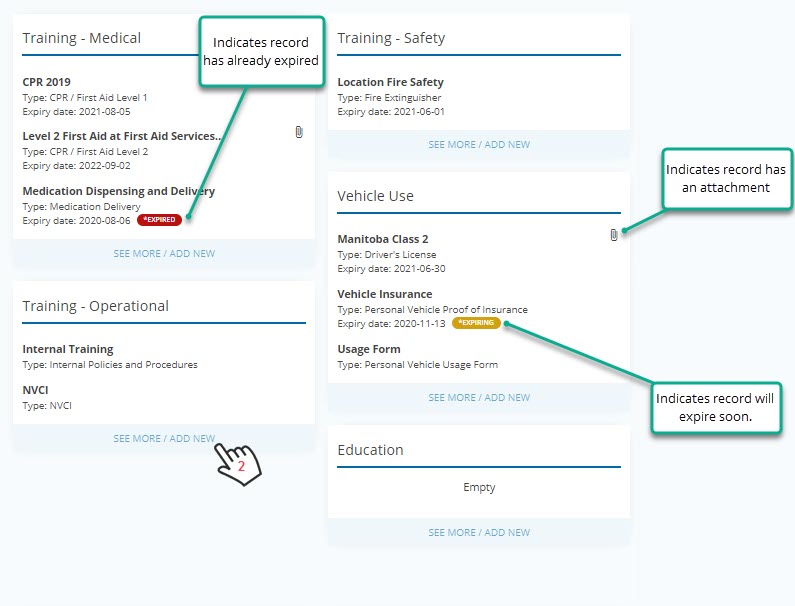795x606 pixels.
Task: Click Type: CPR / First Aid Level 1
Action: coord(85,97)
